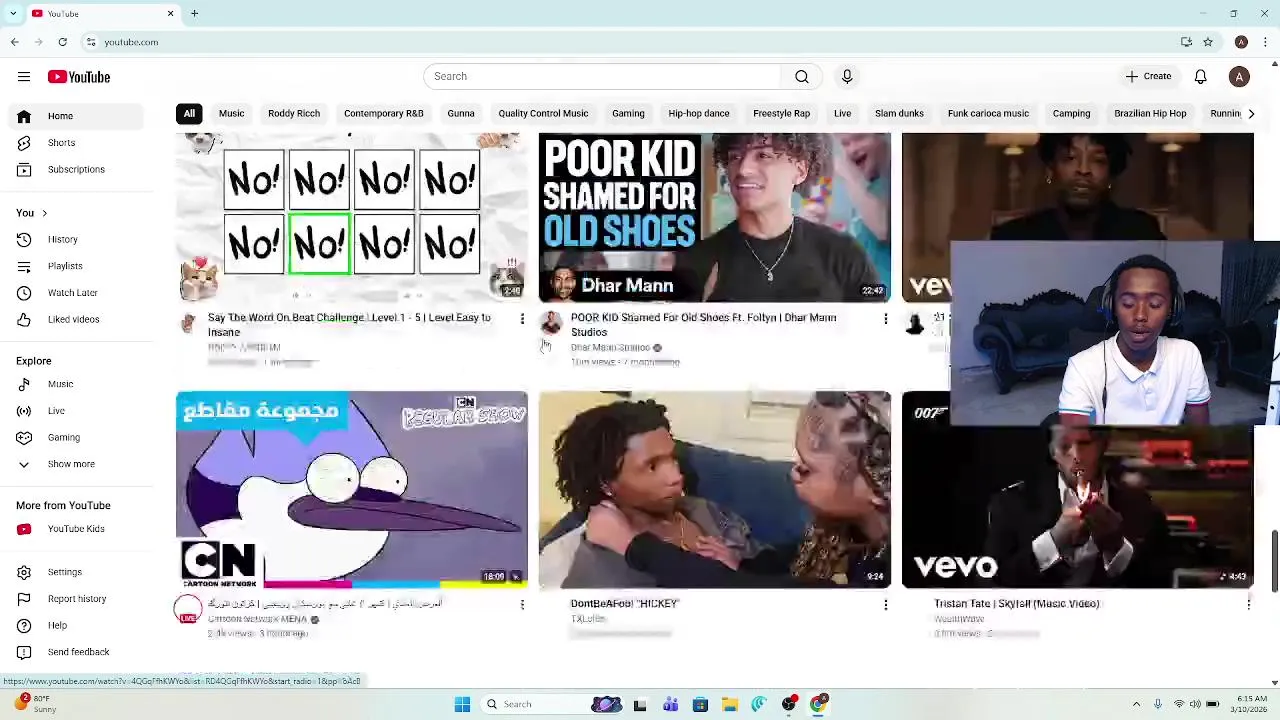This screenshot has height=720, width=1280.
Task: Open Settings in the sidebar
Action: click(x=78, y=572)
